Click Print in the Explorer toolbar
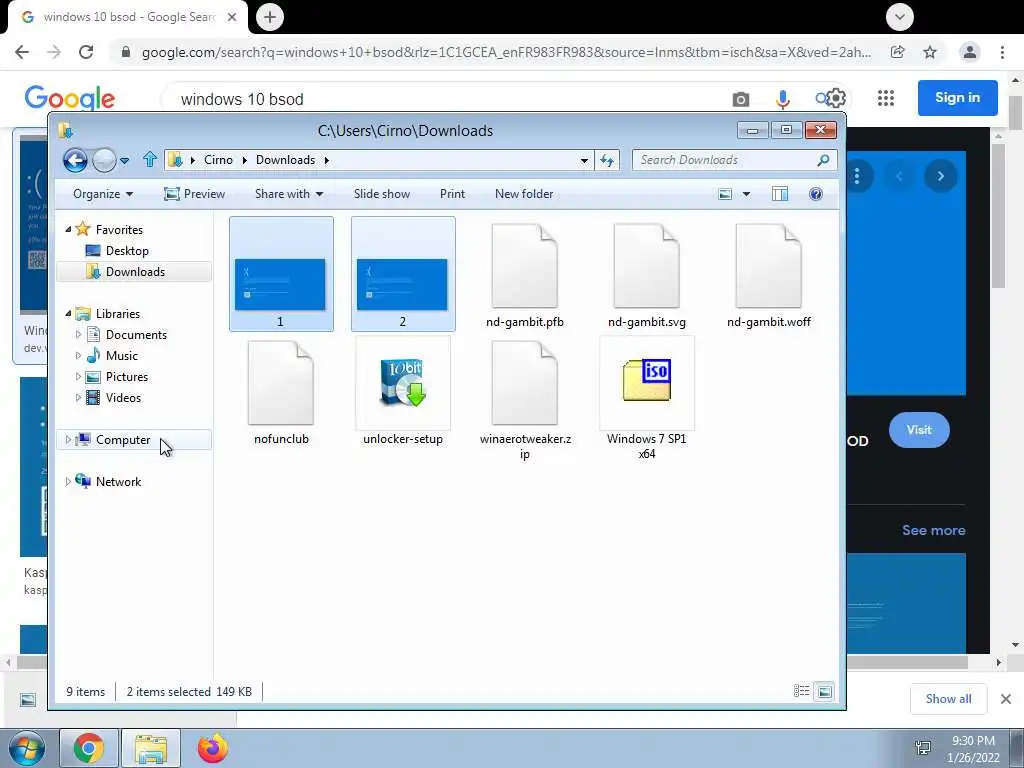The height and width of the screenshot is (768, 1024). tap(452, 194)
